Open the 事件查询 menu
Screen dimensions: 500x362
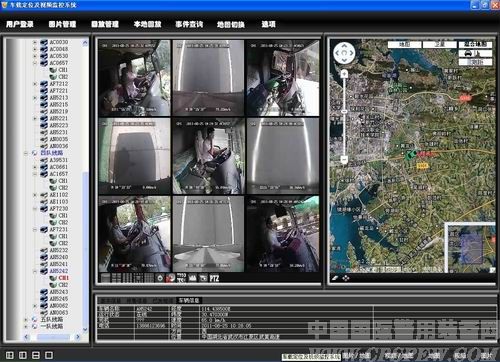[189, 24]
